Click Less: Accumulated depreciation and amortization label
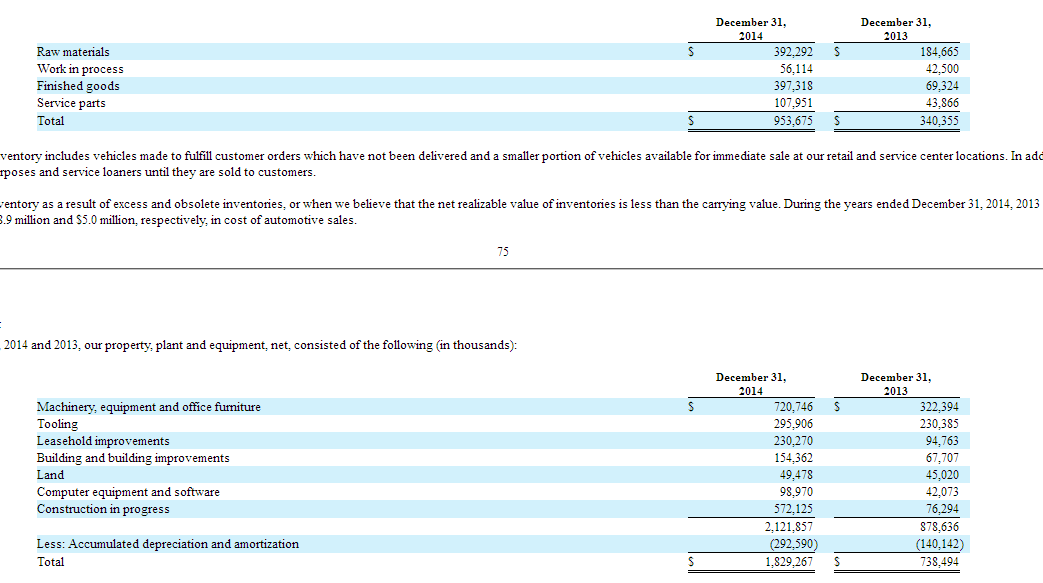The height and width of the screenshot is (583, 1043). point(167,544)
